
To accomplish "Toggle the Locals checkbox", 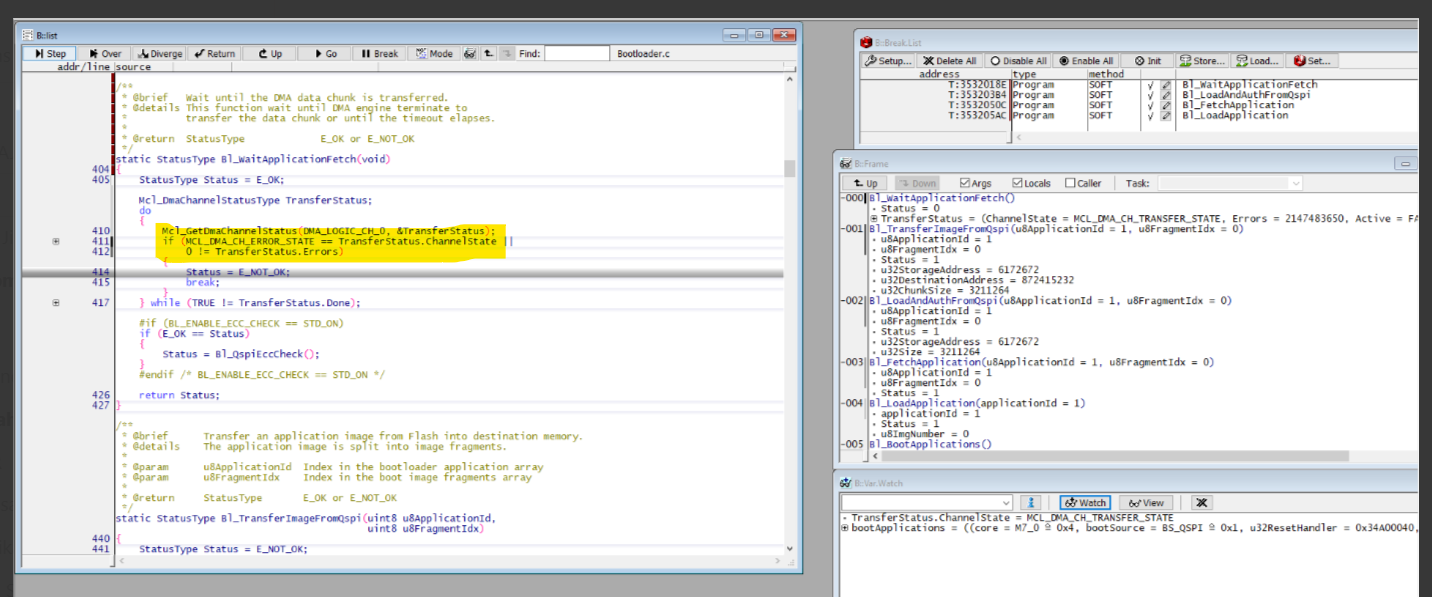I will pyautogui.click(x=1031, y=183).
